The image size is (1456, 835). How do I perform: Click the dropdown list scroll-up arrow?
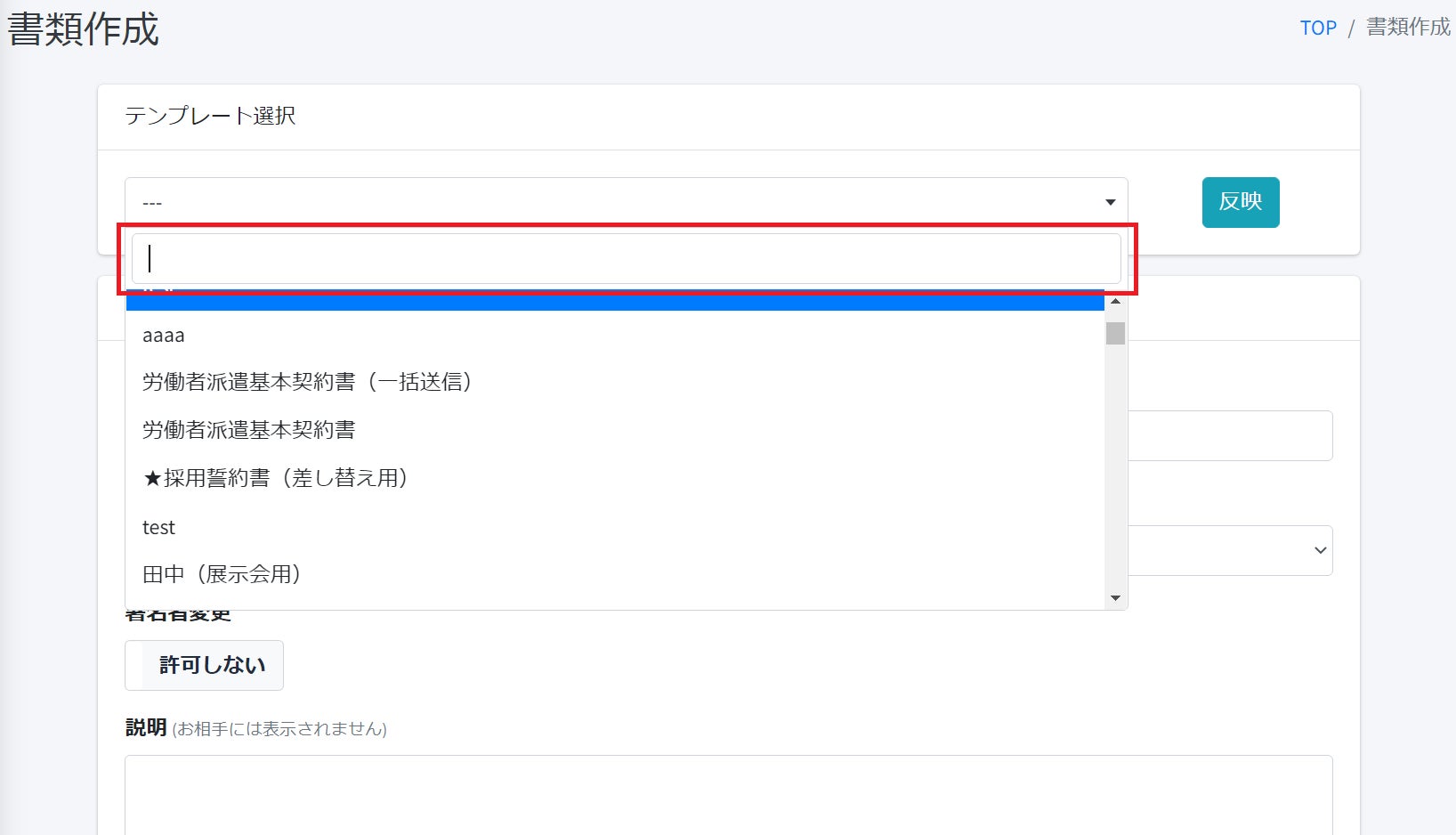tap(1115, 302)
